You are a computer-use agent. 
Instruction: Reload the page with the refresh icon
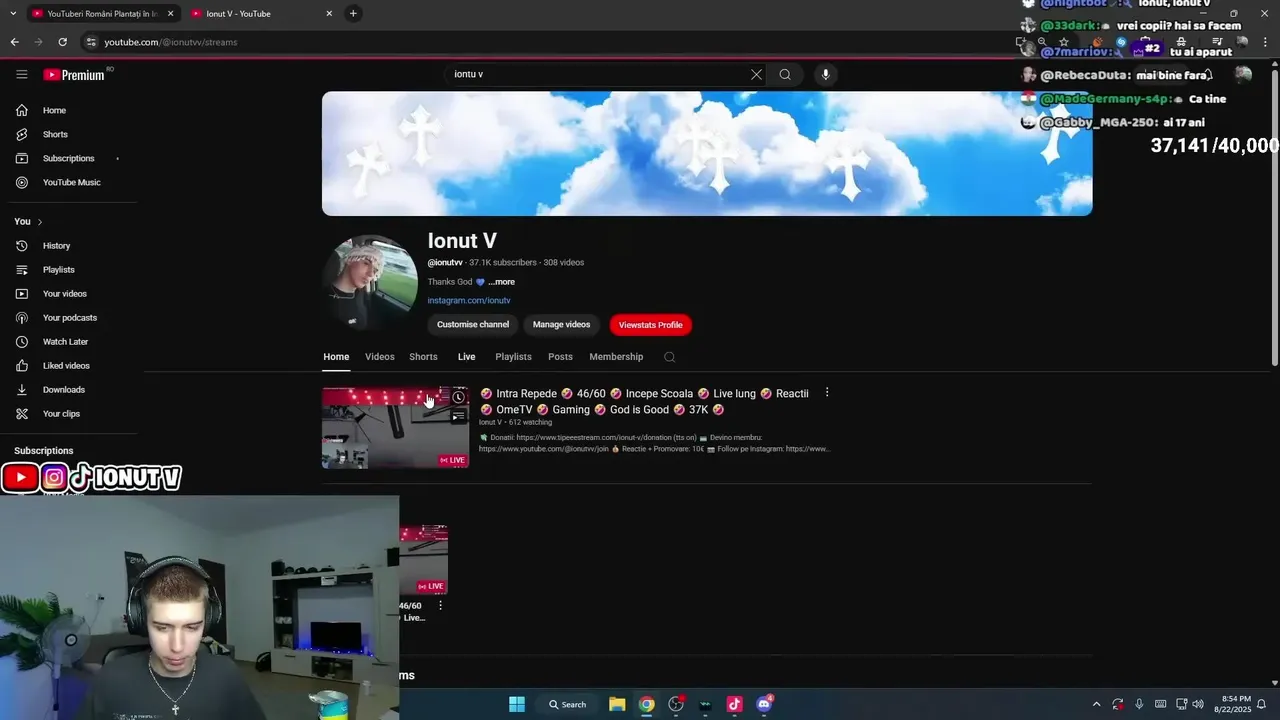coord(62,42)
